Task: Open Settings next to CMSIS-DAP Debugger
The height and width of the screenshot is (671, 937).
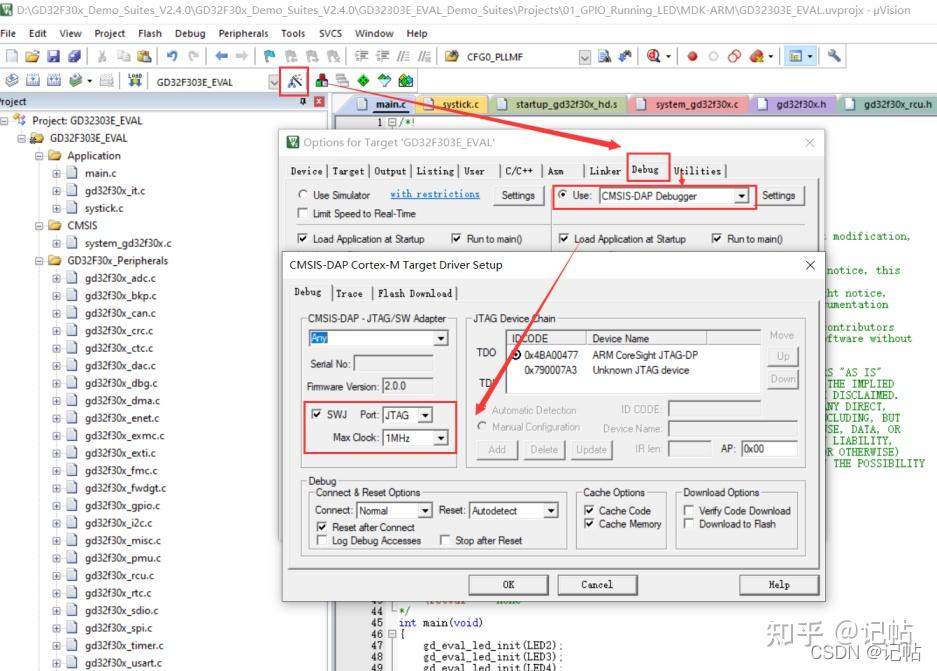Action: 779,195
